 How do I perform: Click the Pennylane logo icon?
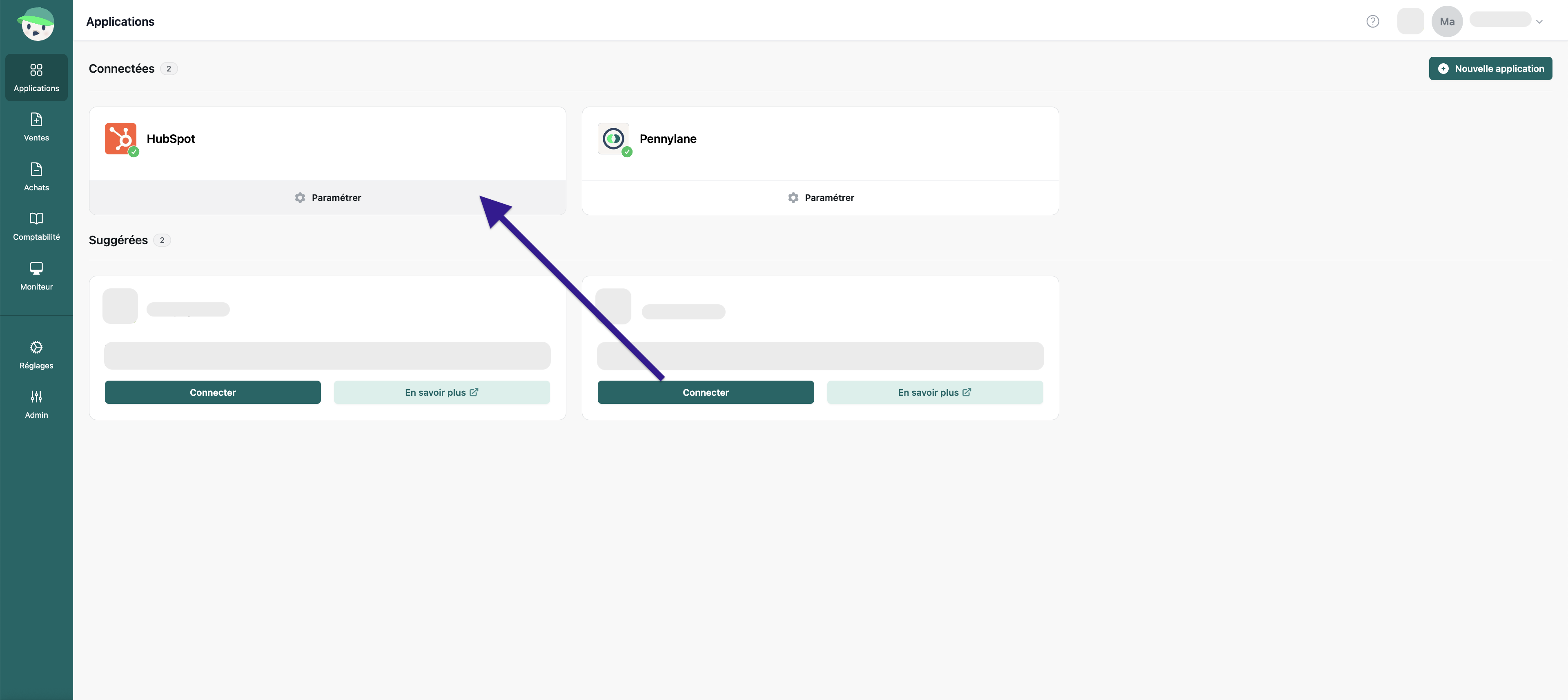614,139
